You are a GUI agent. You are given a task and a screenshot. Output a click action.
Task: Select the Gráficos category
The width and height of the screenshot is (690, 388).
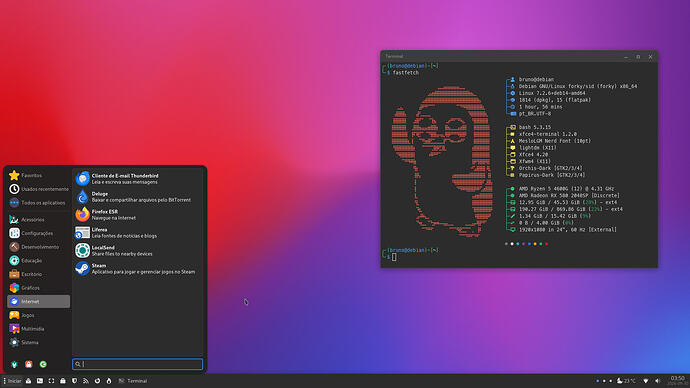click(x=38, y=288)
